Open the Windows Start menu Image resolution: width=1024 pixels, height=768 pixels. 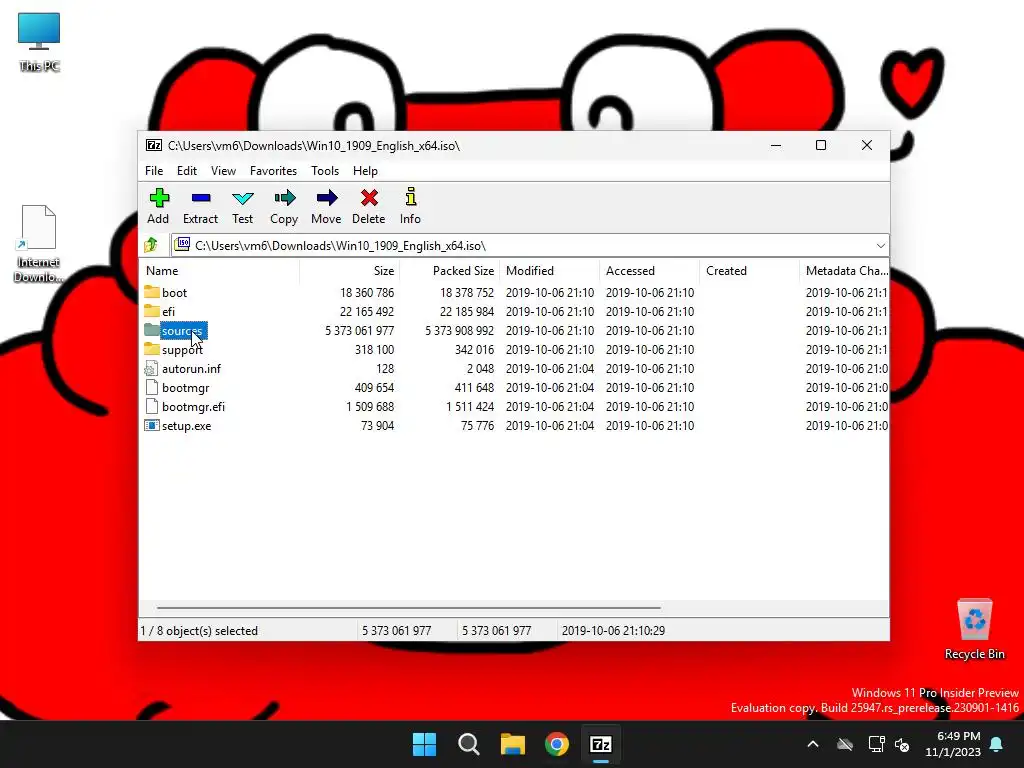[x=424, y=744]
